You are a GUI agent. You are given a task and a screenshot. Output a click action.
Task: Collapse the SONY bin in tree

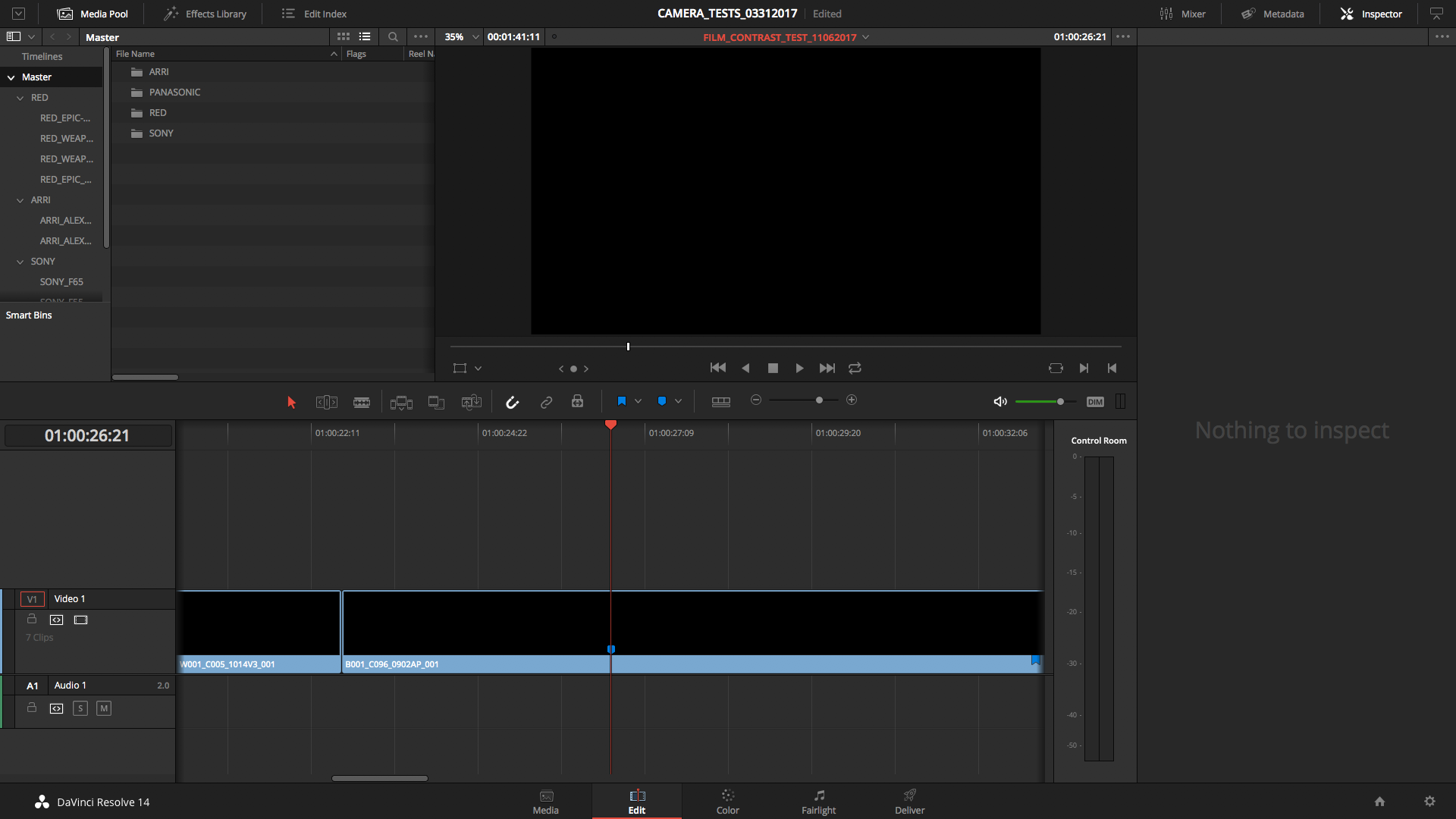point(20,262)
